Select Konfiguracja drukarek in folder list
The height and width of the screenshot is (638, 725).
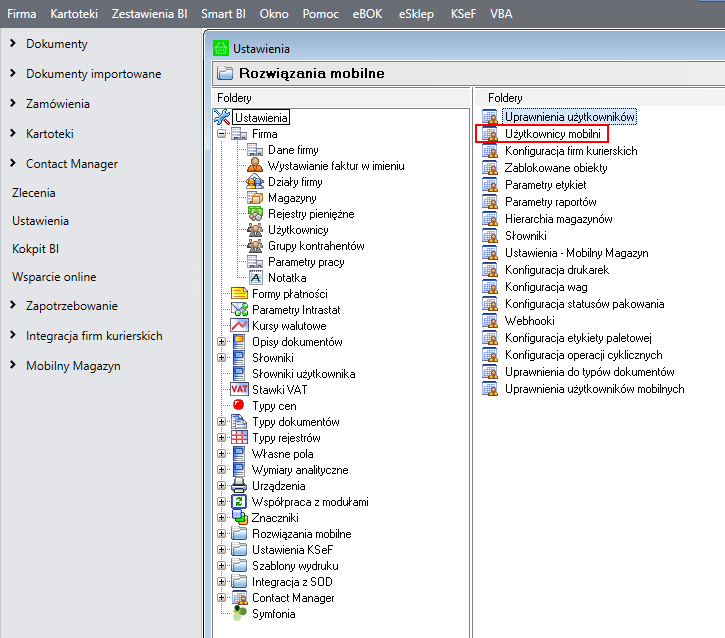point(556,270)
